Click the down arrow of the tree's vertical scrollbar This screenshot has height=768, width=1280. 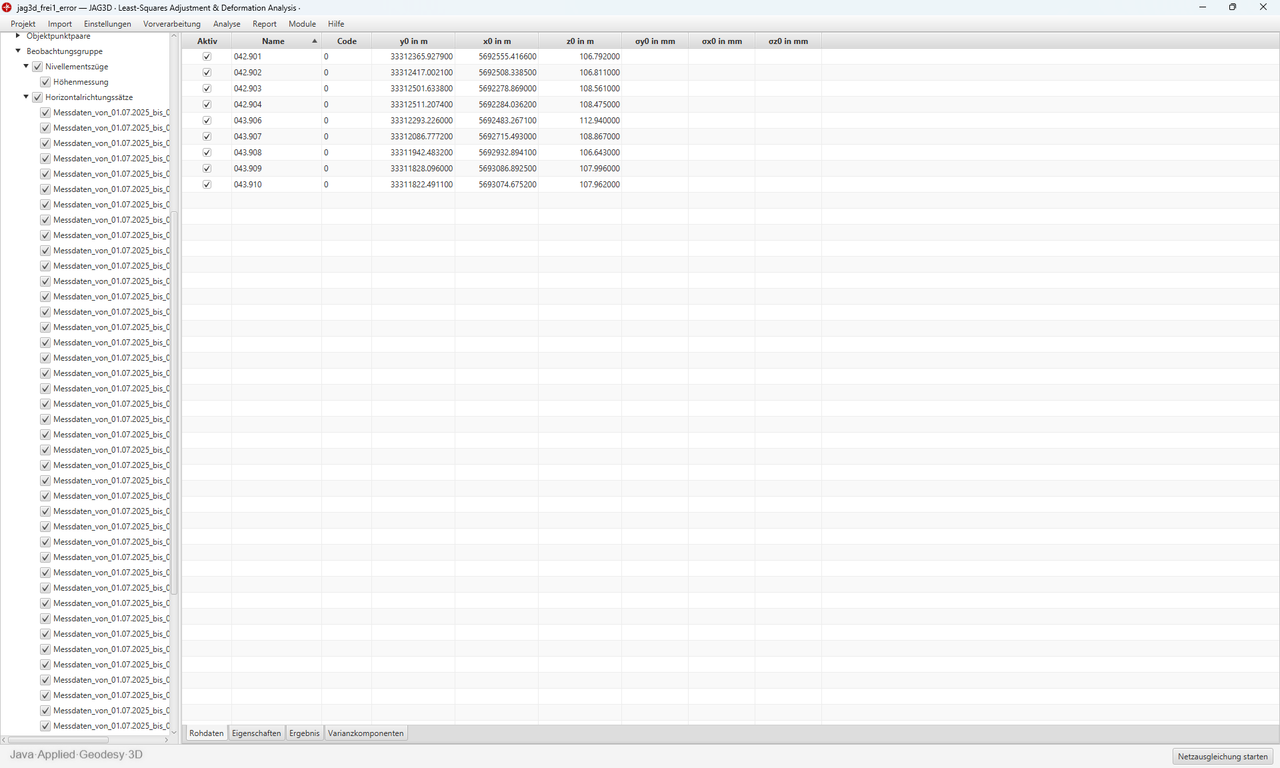pyautogui.click(x=174, y=732)
